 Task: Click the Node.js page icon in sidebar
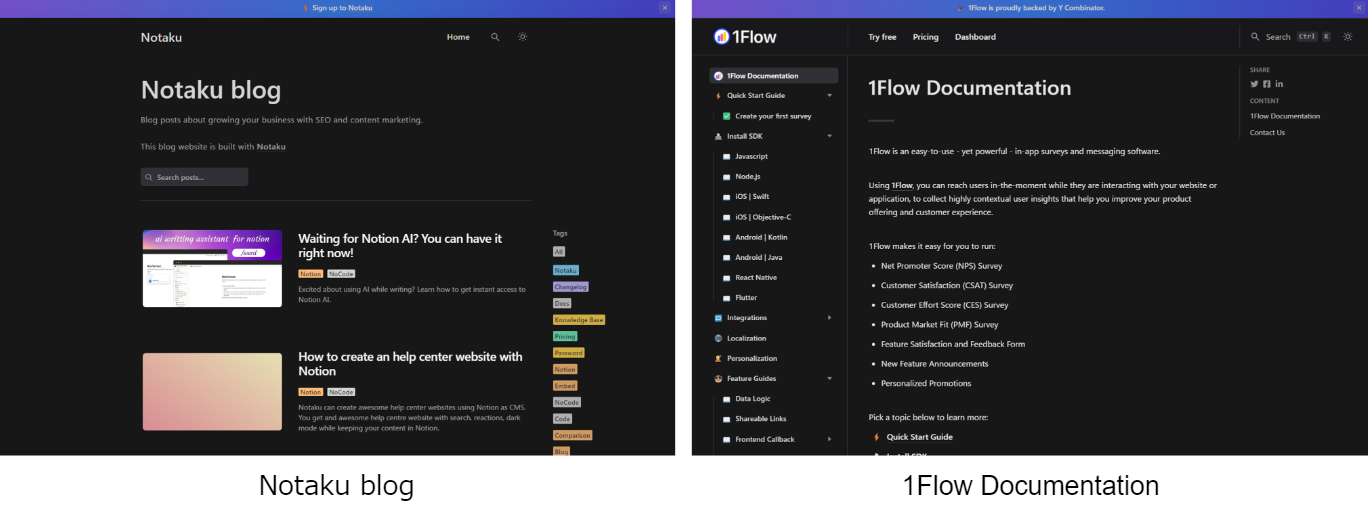click(x=727, y=177)
